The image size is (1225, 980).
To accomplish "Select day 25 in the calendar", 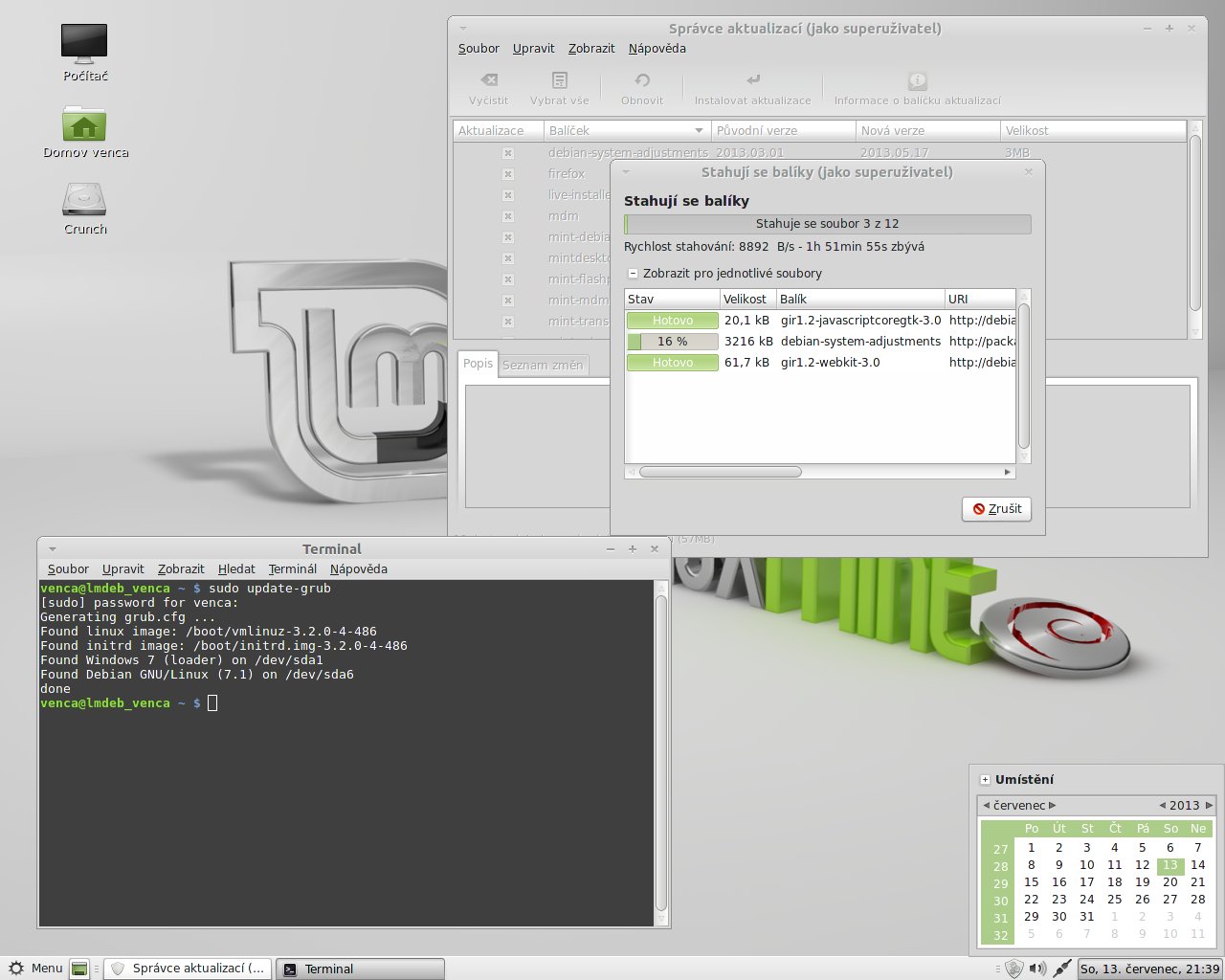I will click(x=1114, y=900).
